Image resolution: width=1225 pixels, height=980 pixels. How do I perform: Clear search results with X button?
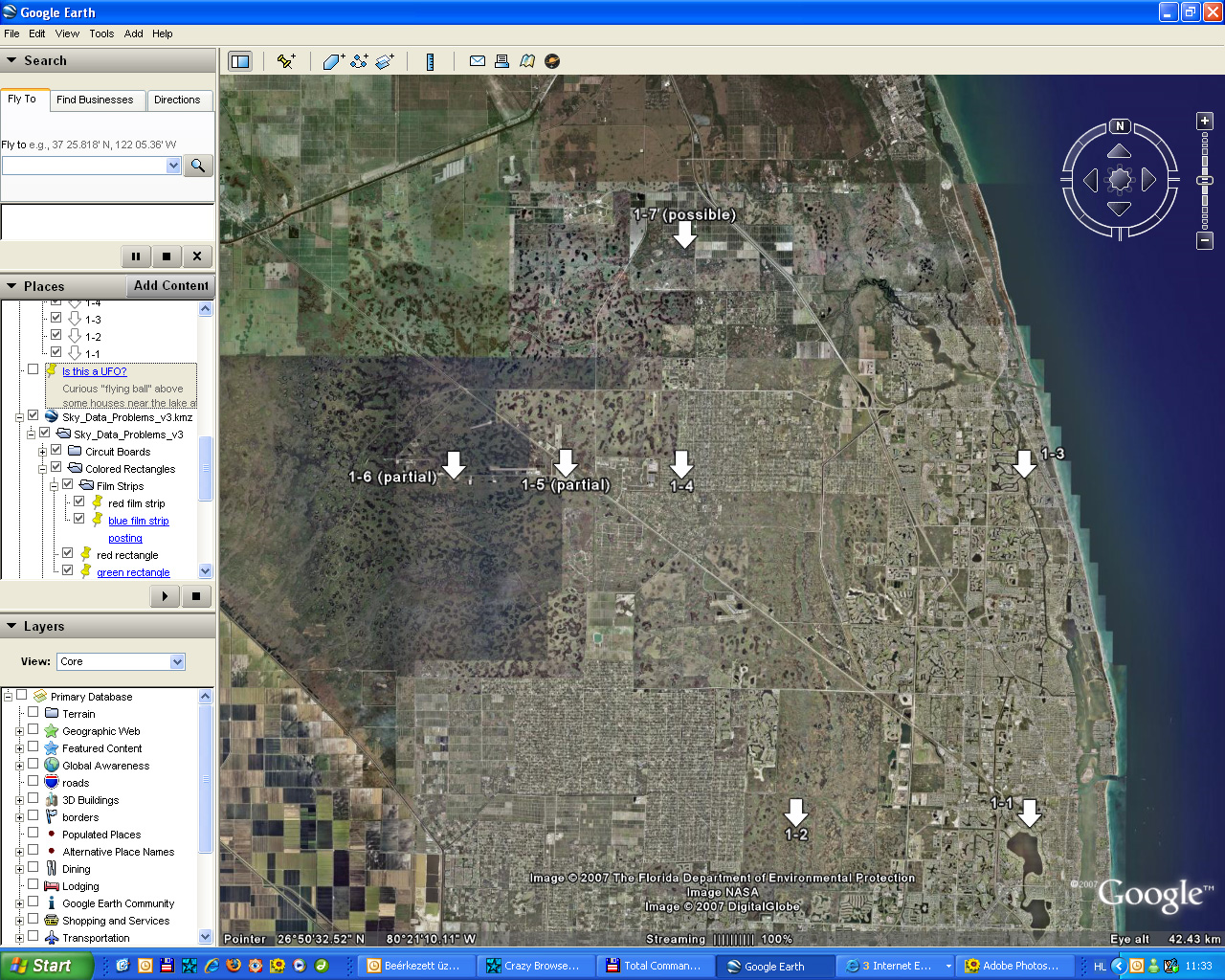(x=197, y=256)
